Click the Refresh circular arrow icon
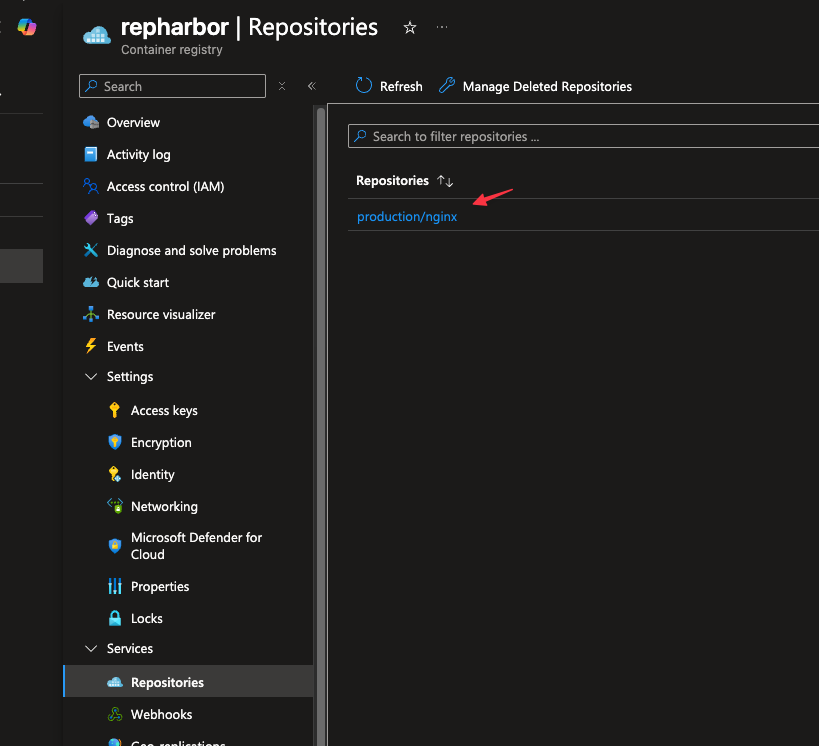This screenshot has width=819, height=746. pos(364,86)
